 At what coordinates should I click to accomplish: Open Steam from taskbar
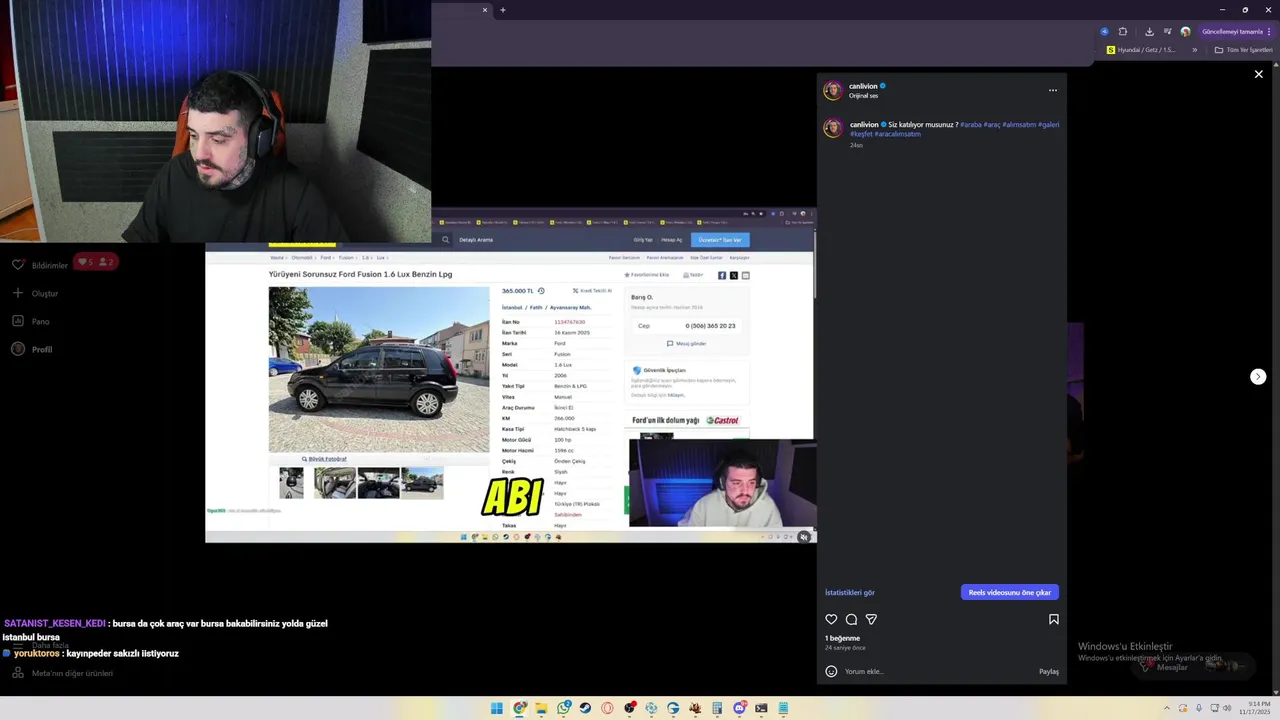click(585, 708)
